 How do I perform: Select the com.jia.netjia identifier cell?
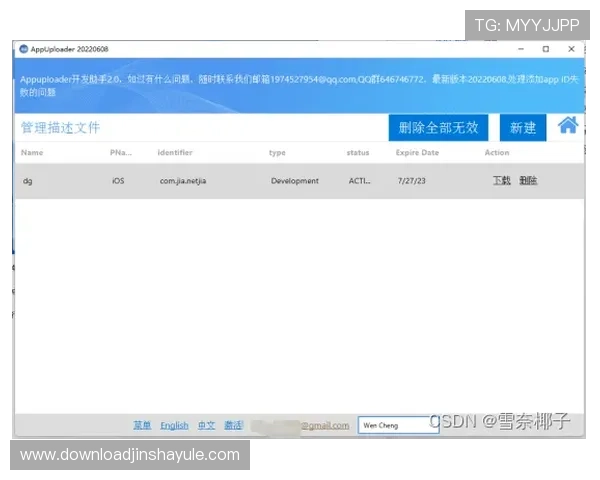pos(183,181)
